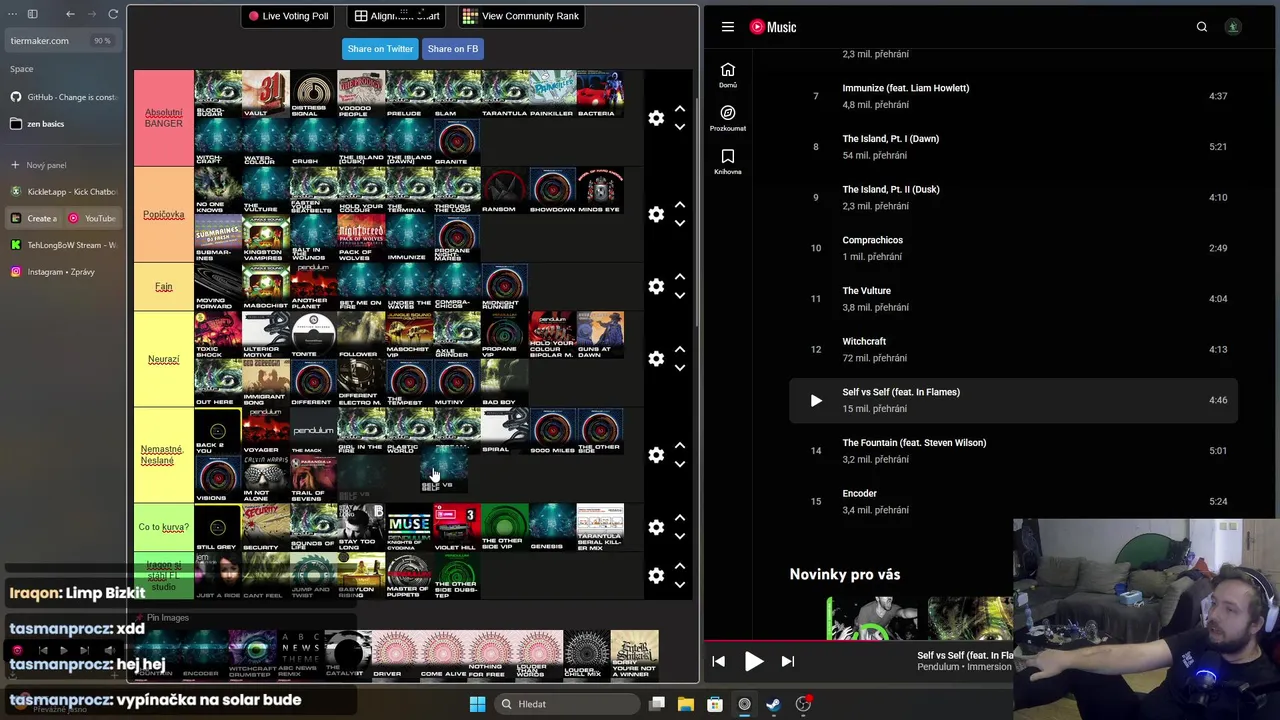Go to Domů in YouTube Music sidebar
This screenshot has height=720, width=1280.
tap(728, 75)
